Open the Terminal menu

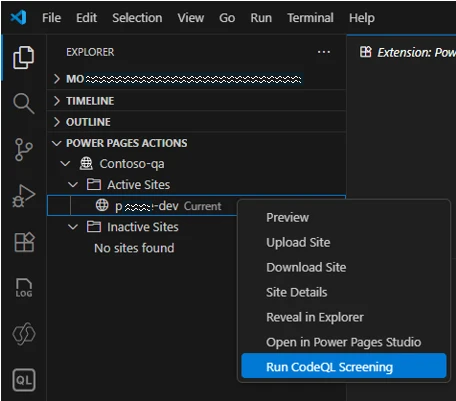(310, 18)
